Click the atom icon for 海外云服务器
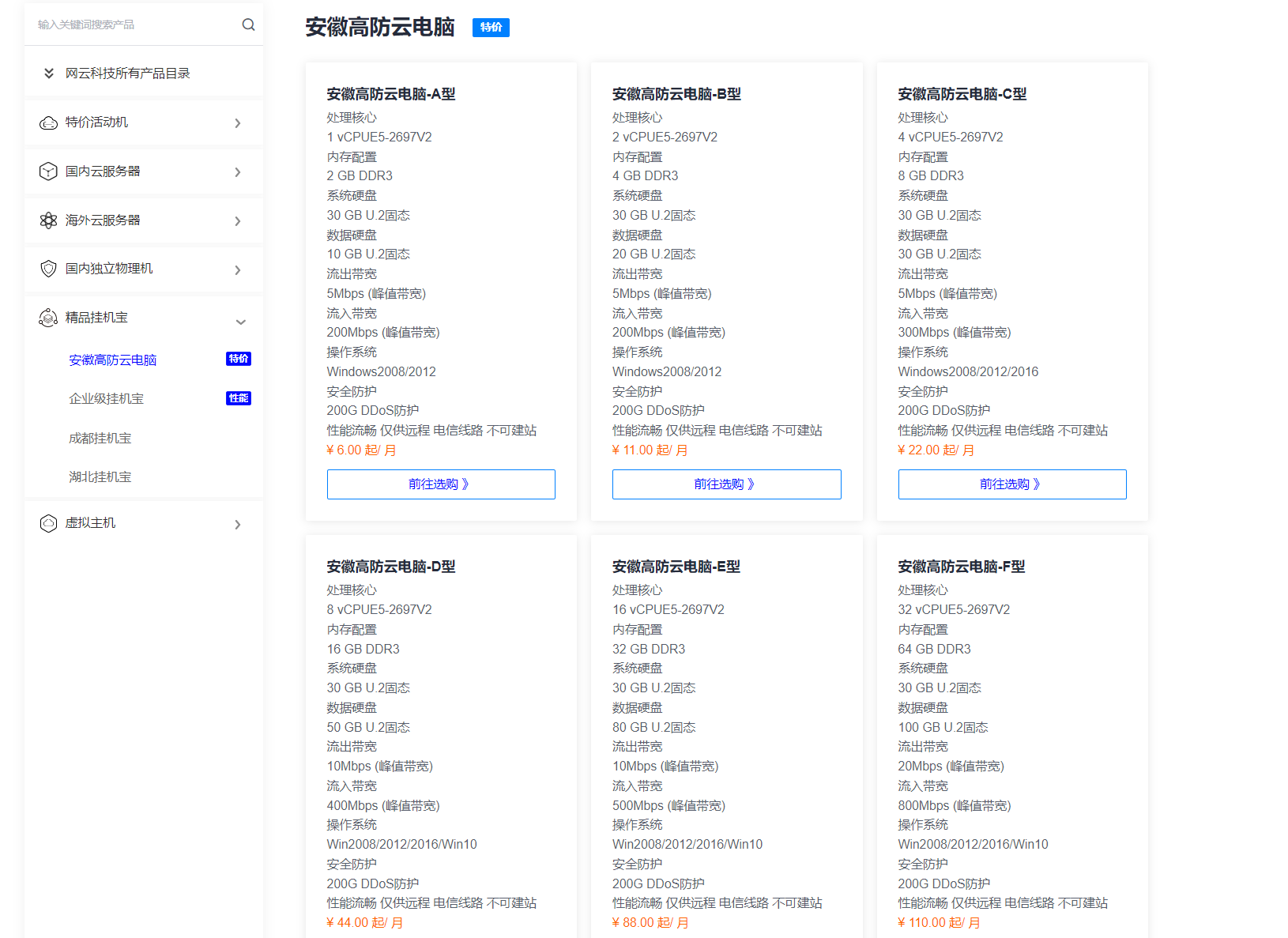The width and height of the screenshot is (1288, 938). pyautogui.click(x=48, y=220)
